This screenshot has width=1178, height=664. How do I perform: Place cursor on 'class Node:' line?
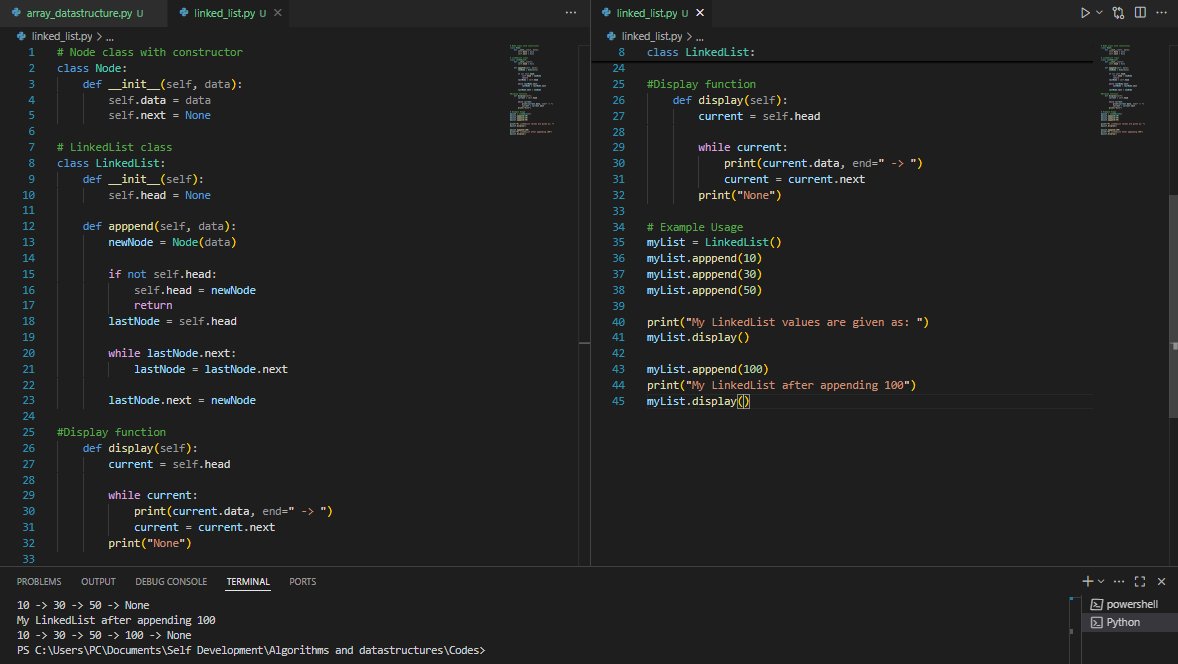click(92, 68)
